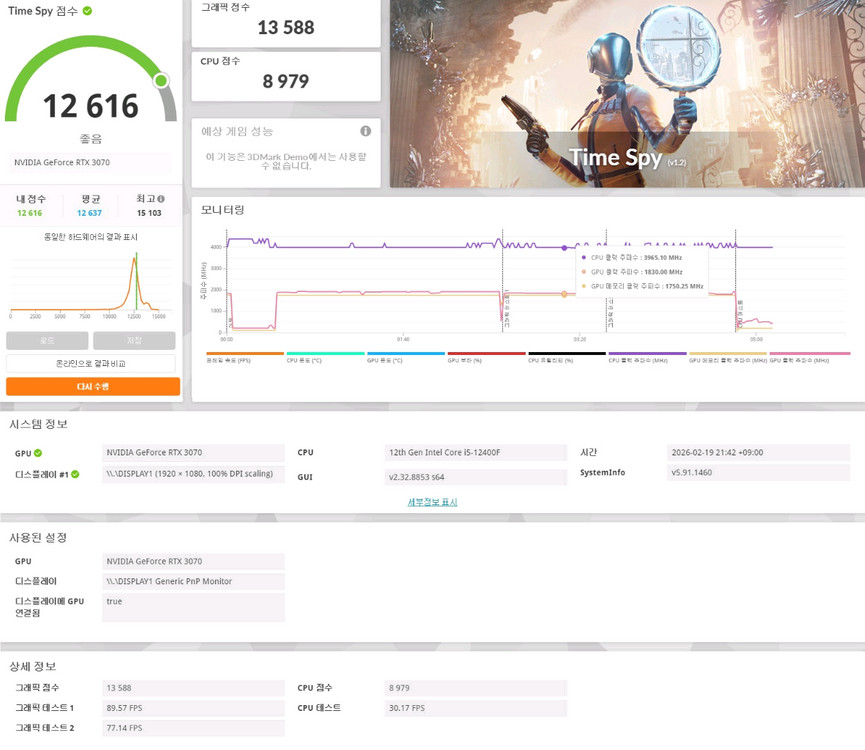Image resolution: width=865 pixels, height=750 pixels.
Task: Click the Time Spy artwork banner
Action: click(627, 93)
